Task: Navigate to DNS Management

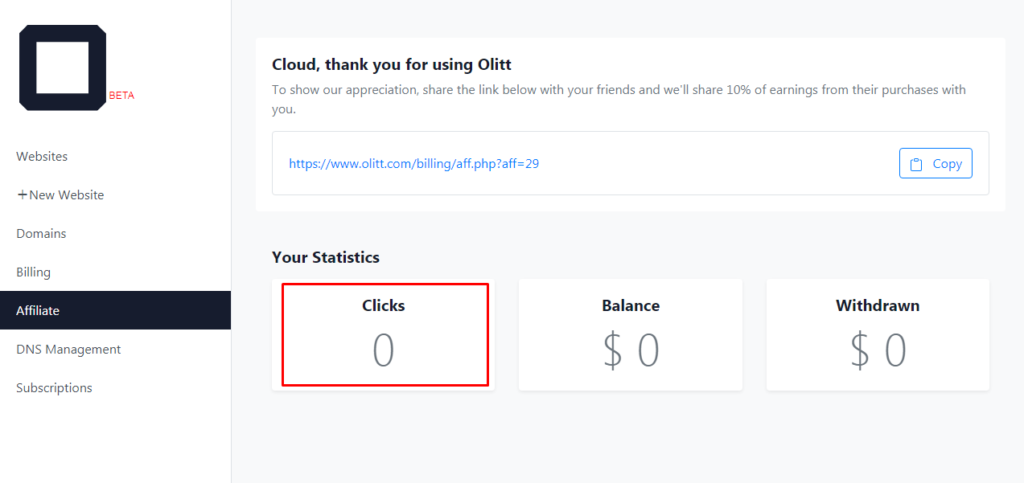Action: (68, 349)
